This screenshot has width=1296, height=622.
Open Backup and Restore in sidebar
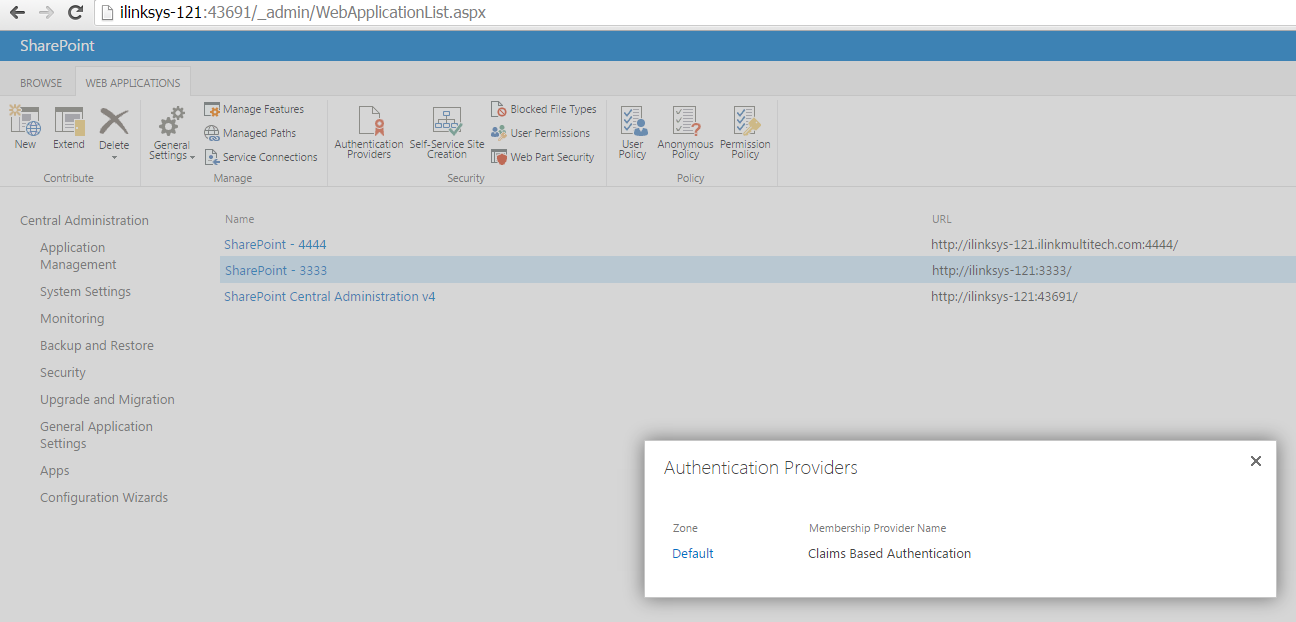click(x=97, y=346)
